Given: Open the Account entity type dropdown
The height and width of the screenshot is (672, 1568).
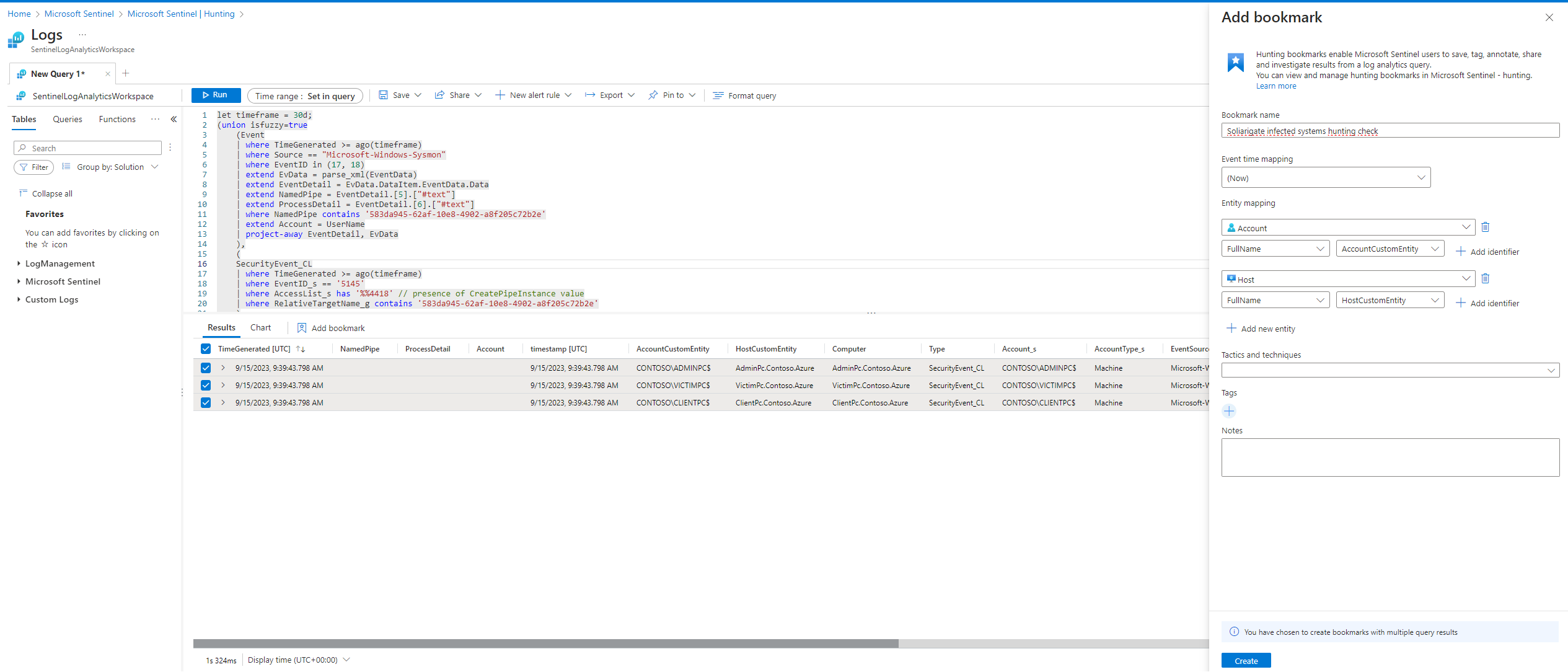Looking at the screenshot, I should coord(1348,228).
